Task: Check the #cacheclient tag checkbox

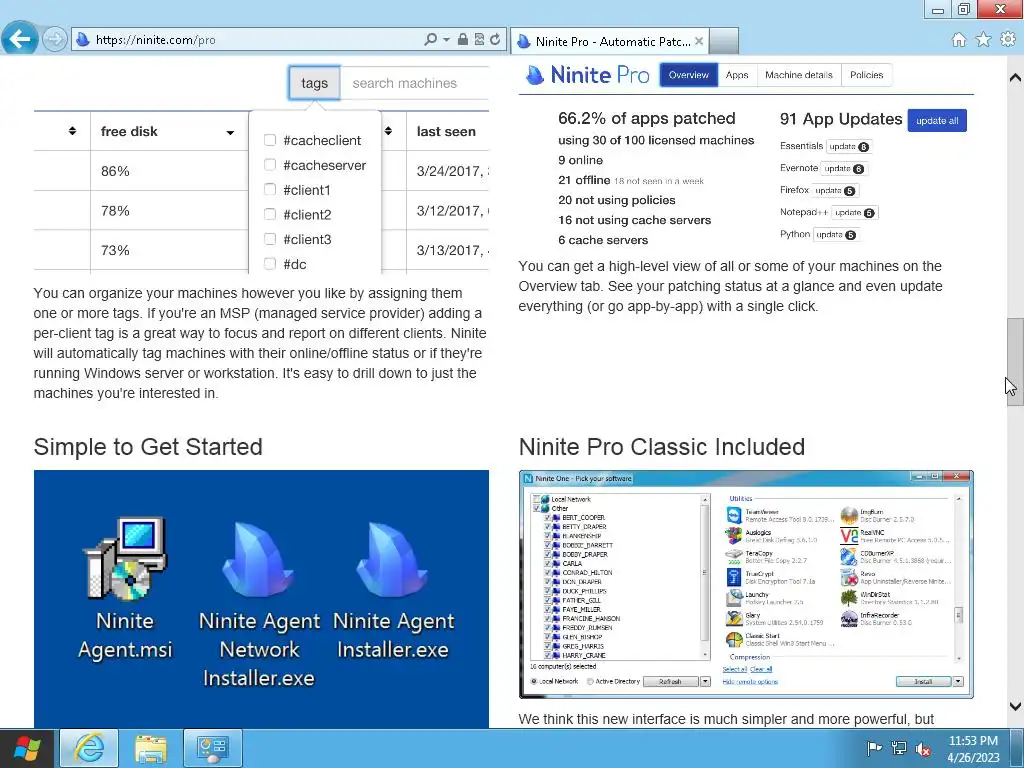Action: 270,140
